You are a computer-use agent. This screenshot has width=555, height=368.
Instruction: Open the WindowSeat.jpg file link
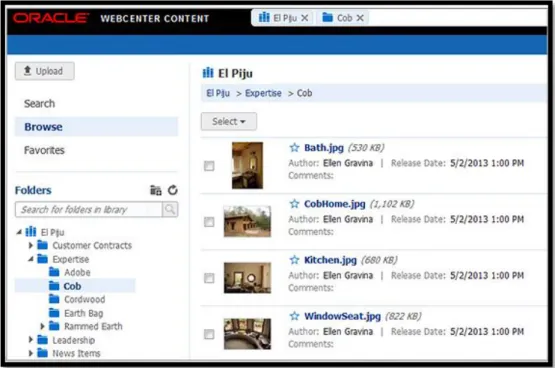coord(342,316)
